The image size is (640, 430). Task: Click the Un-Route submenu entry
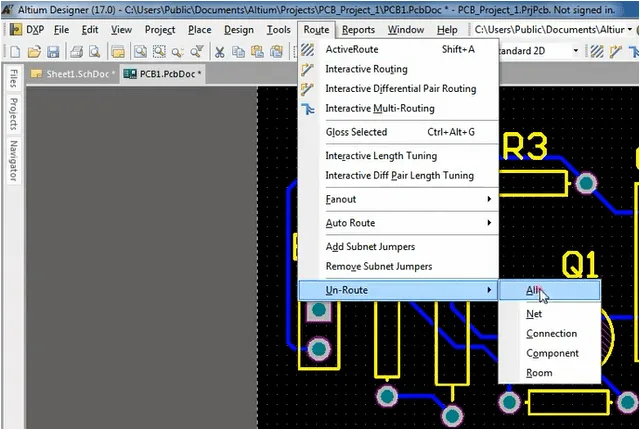[x=399, y=290]
